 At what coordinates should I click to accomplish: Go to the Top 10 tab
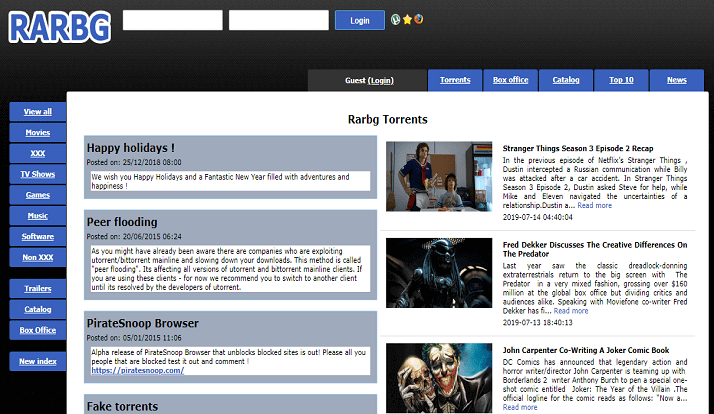click(621, 80)
